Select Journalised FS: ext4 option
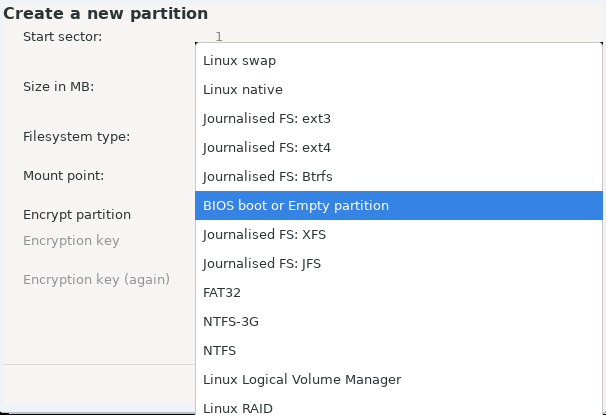606x415 pixels. pyautogui.click(x=399, y=148)
